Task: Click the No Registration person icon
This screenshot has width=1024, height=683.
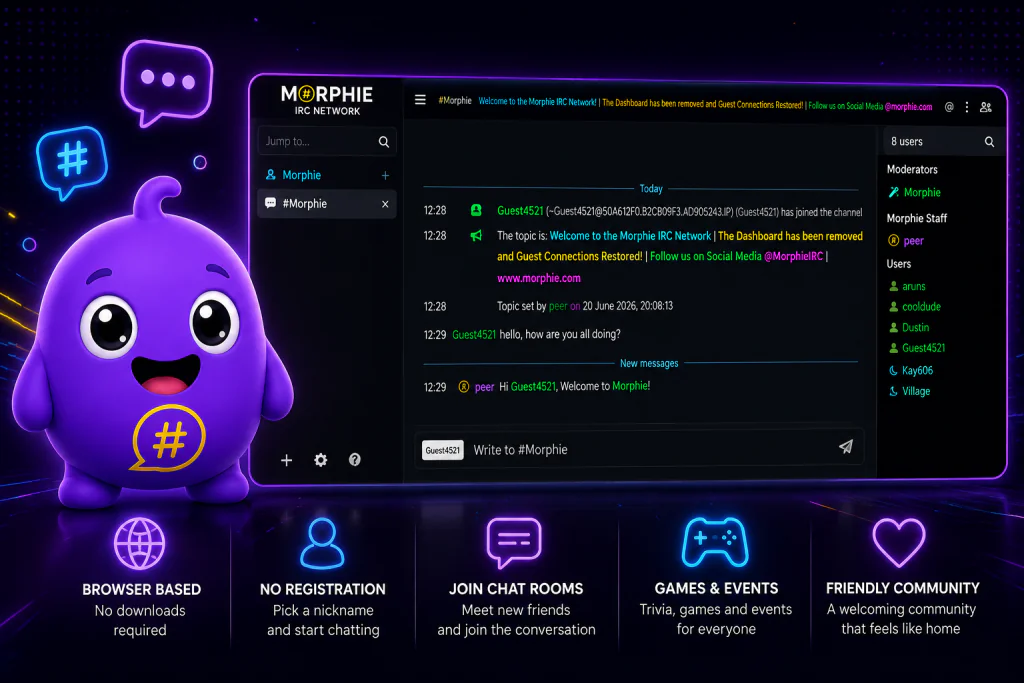Action: [323, 543]
